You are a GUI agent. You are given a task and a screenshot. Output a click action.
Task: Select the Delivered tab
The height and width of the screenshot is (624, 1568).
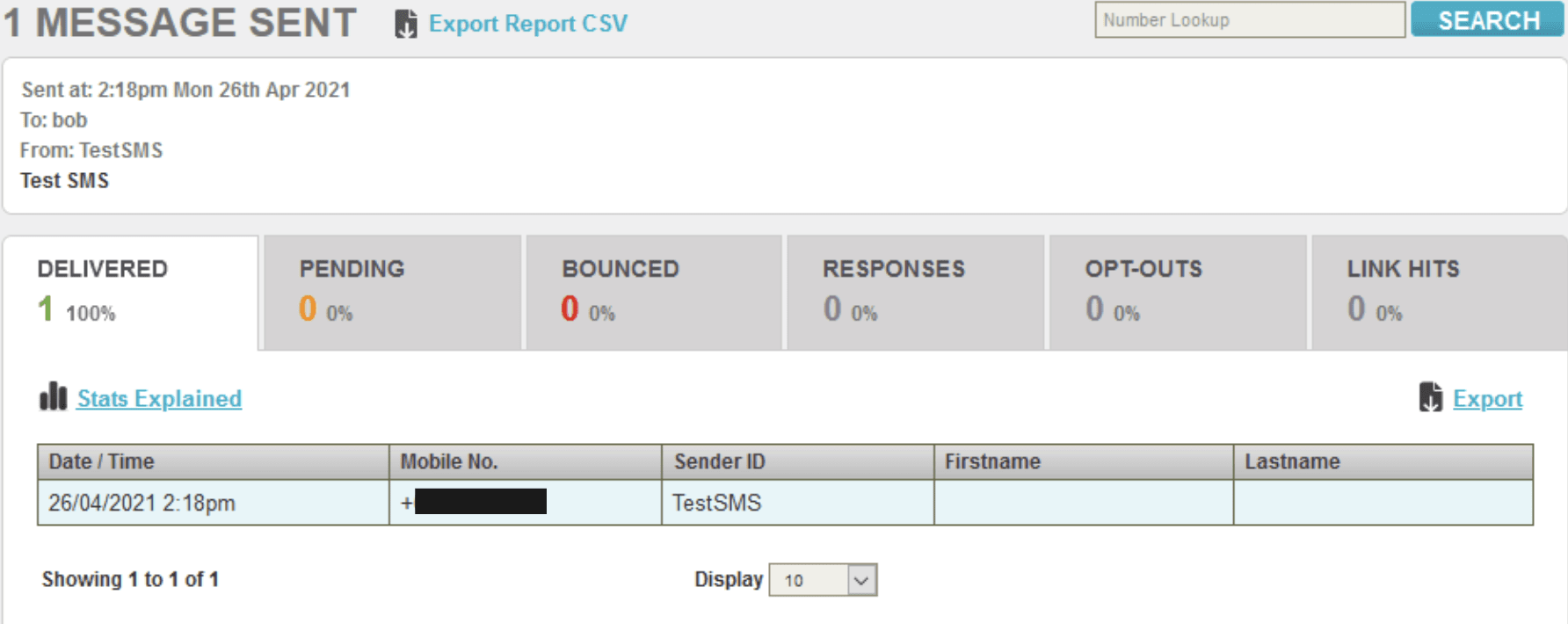click(130, 292)
